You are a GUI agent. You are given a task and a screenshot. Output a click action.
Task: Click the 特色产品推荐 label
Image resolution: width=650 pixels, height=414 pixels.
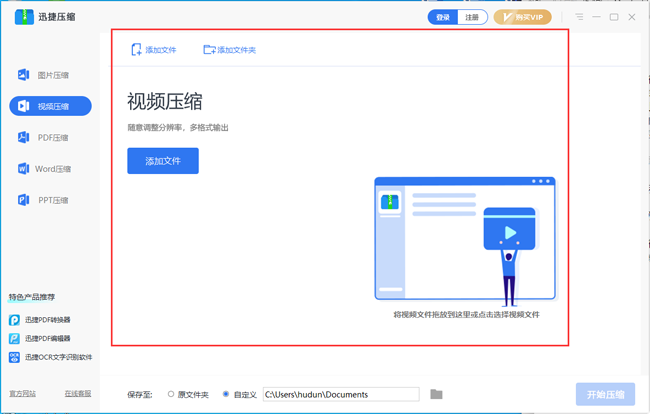click(x=32, y=297)
